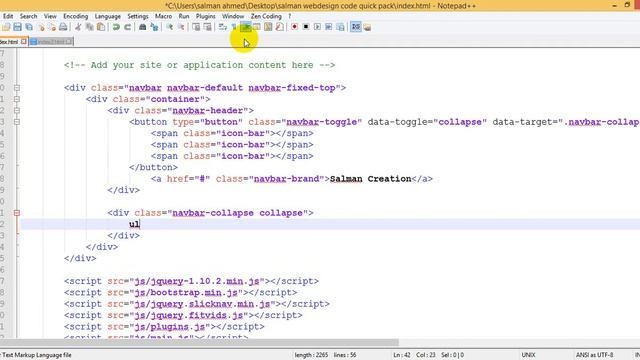Image resolution: width=640 pixels, height=360 pixels.
Task: Open the Window menu
Action: (x=233, y=16)
